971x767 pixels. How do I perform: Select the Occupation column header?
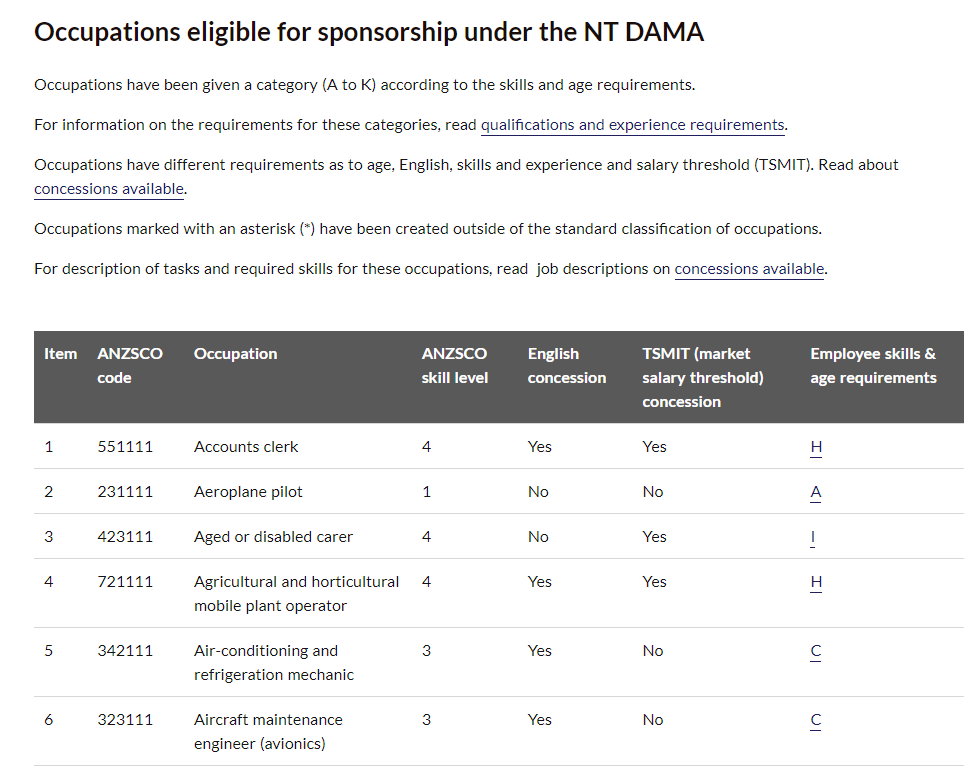point(235,354)
